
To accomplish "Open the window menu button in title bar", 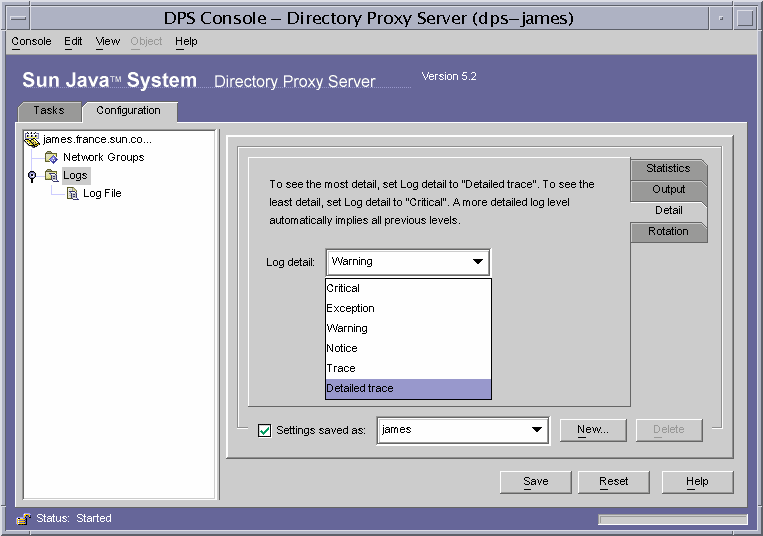I will [x=18, y=18].
